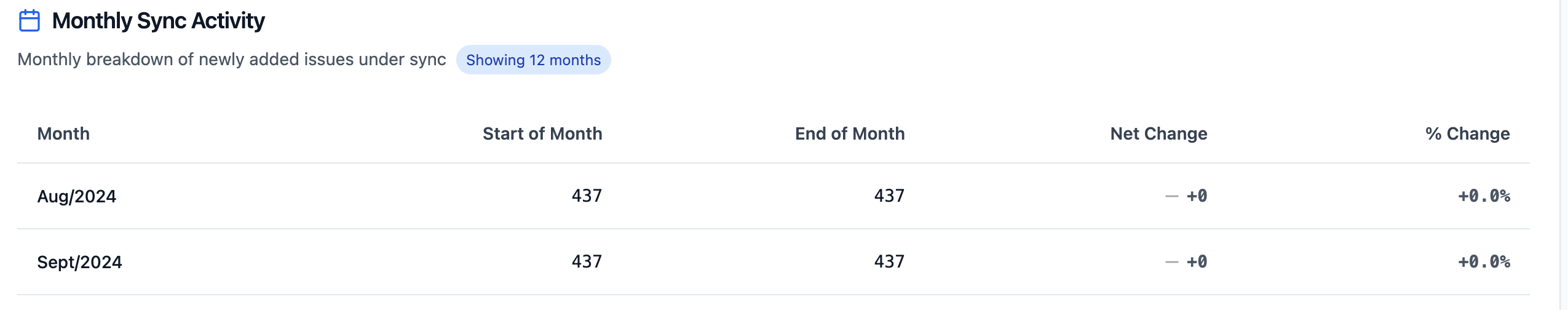Click the dash icon in Sept/2024 Net Change
The image size is (1568, 310).
coord(1171,262)
